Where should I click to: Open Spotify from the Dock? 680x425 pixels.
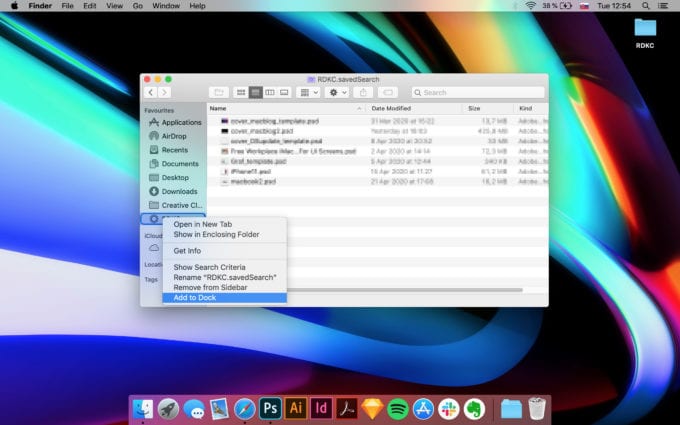click(x=397, y=408)
